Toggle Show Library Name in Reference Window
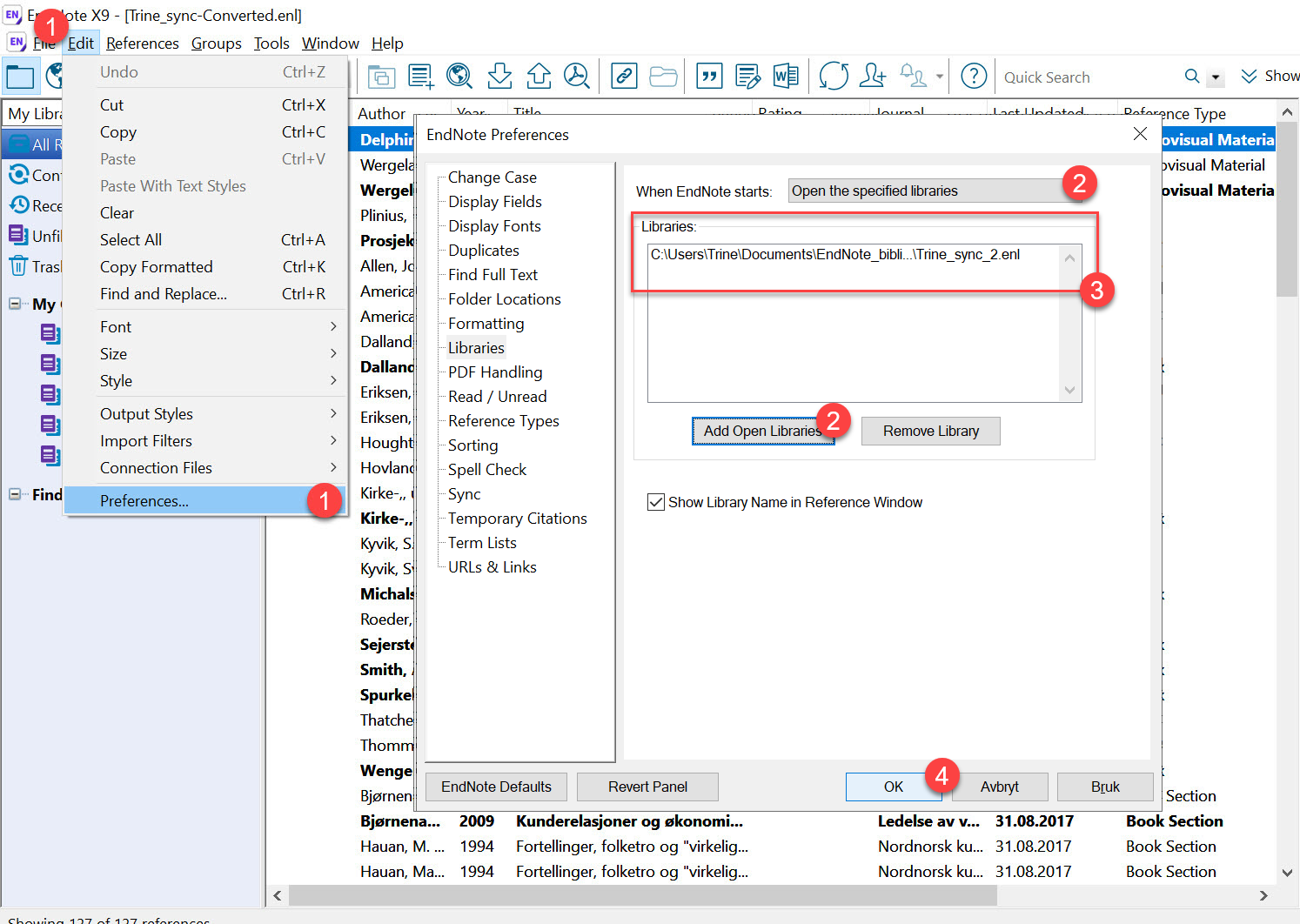This screenshot has width=1300, height=924. 656,502
